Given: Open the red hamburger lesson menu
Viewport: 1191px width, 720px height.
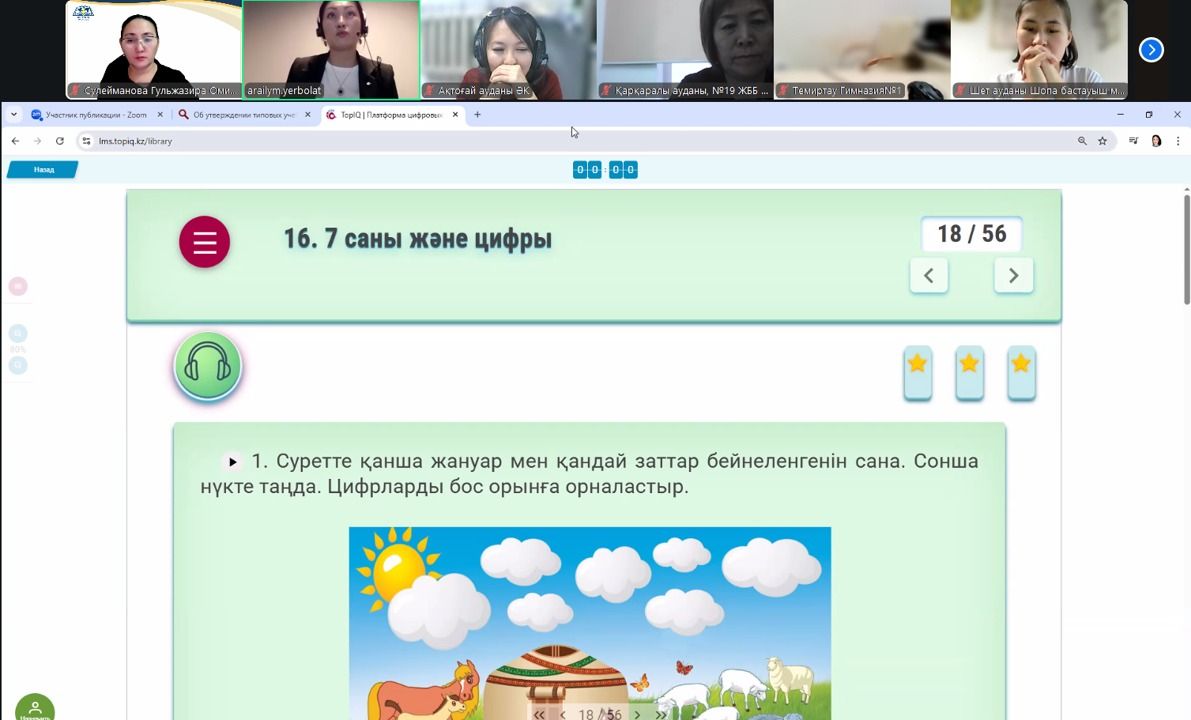Looking at the screenshot, I should click(204, 242).
